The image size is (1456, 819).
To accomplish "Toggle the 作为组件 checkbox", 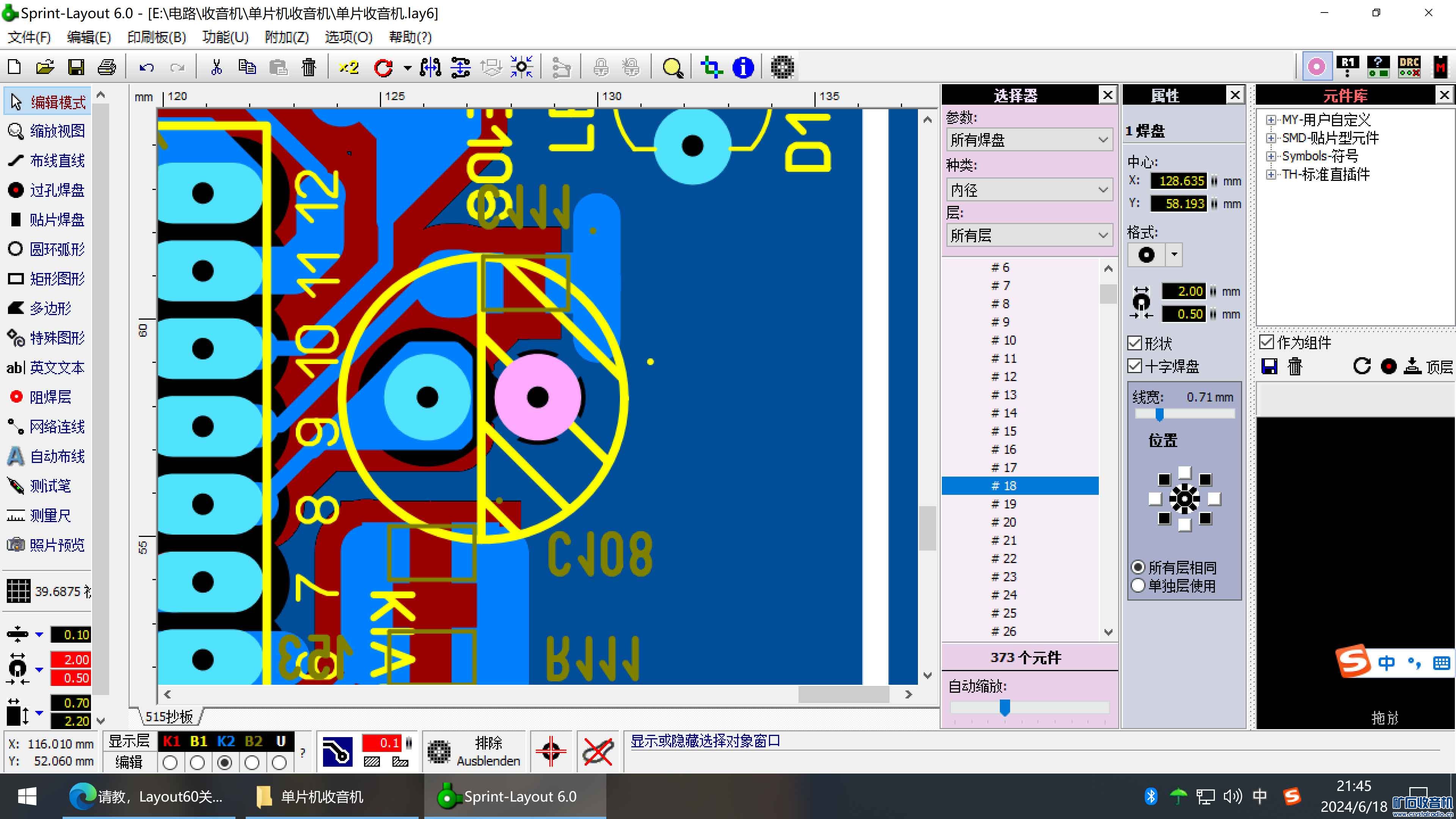I will (1267, 342).
